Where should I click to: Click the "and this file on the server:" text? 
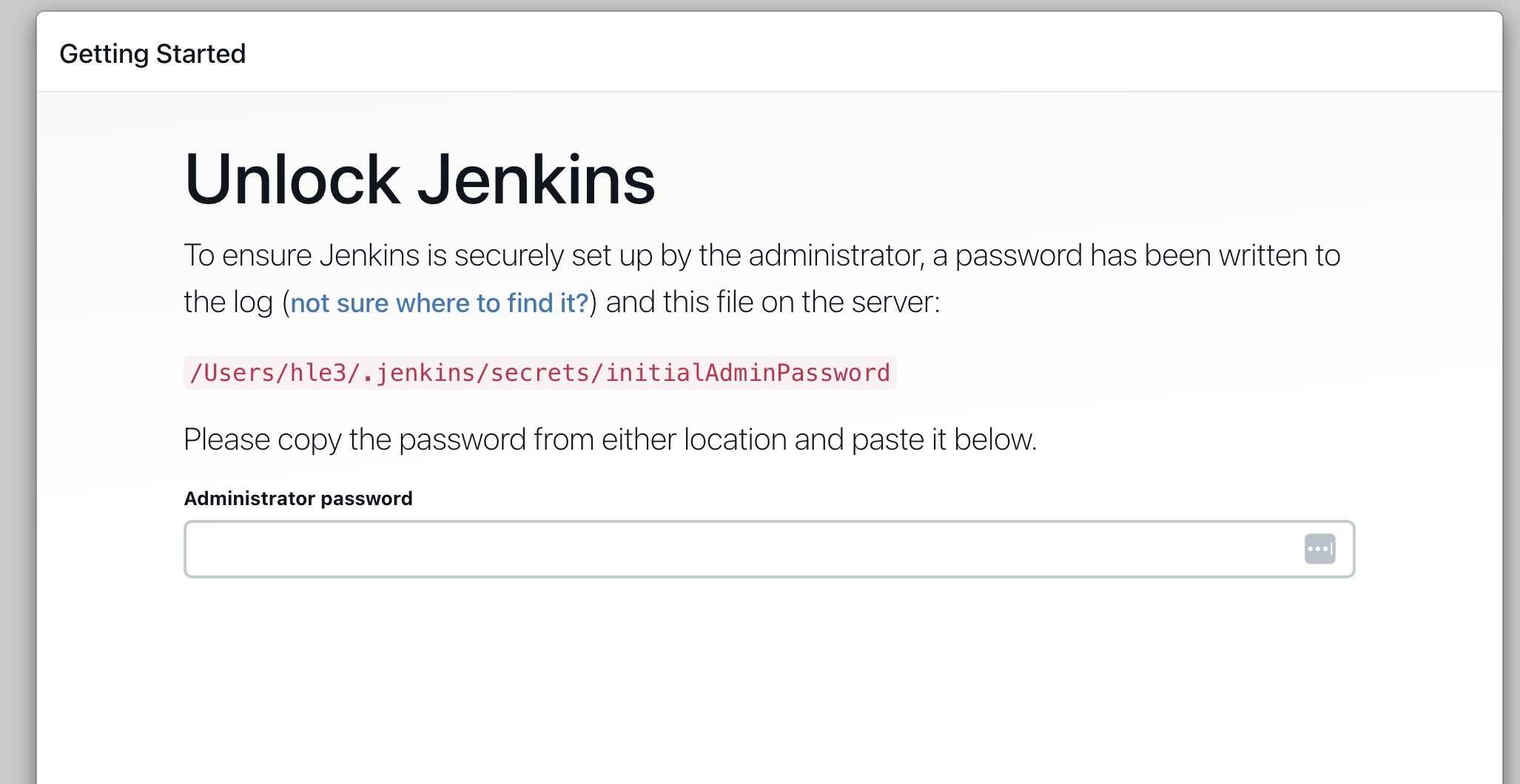click(773, 303)
